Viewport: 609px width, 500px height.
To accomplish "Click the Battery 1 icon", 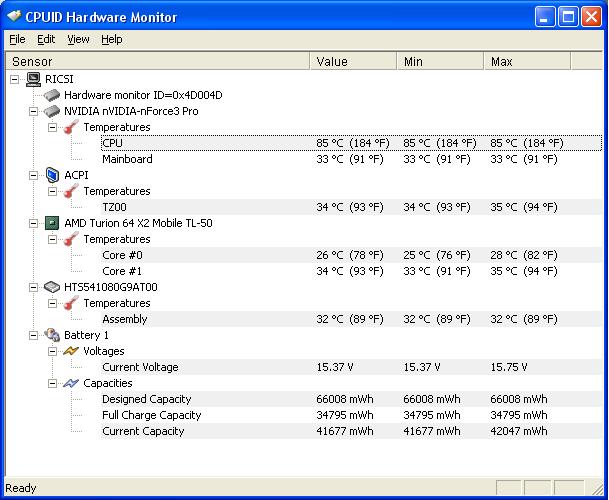I will [52, 335].
